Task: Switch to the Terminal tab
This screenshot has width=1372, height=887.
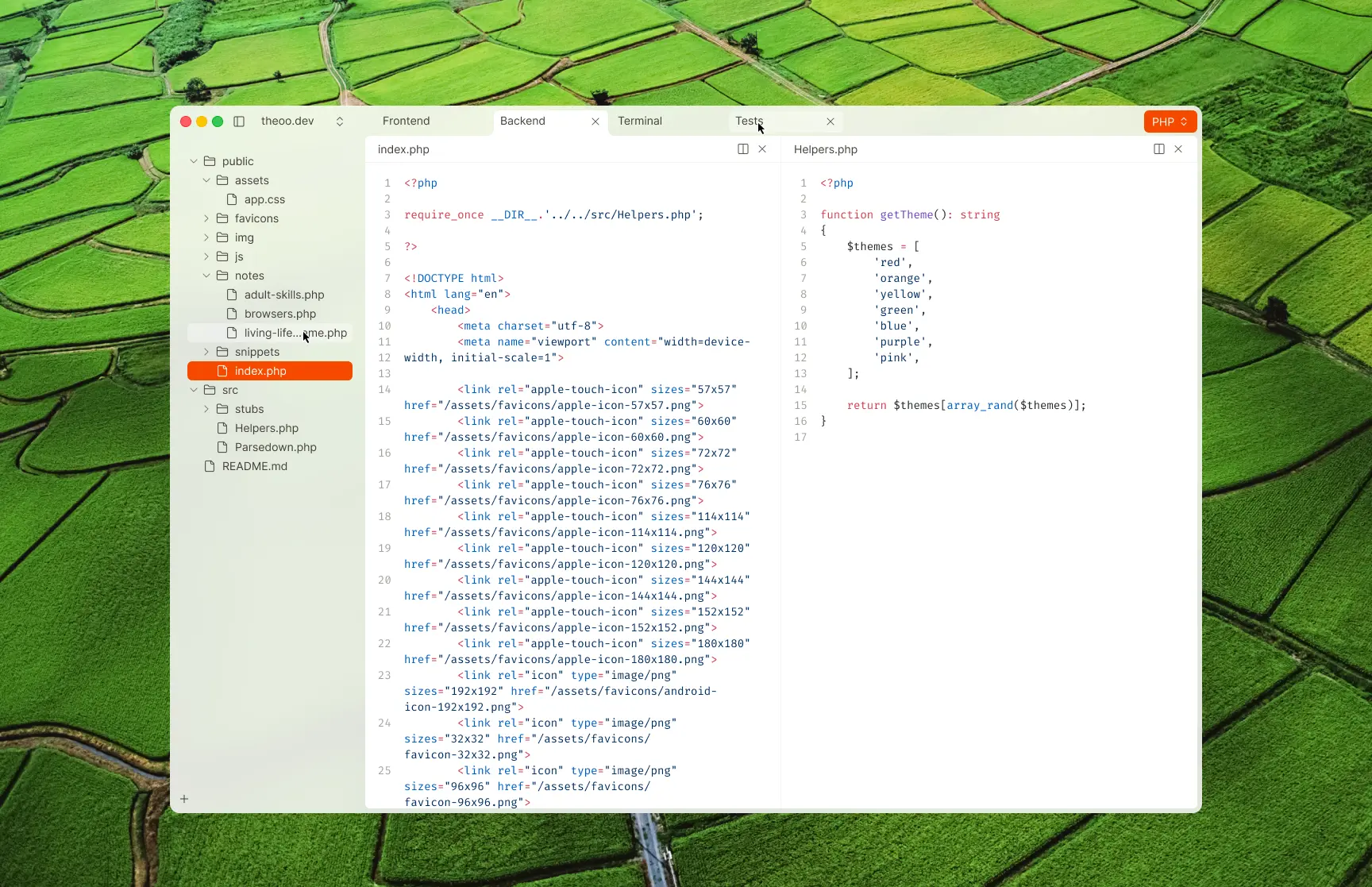Action: point(640,121)
